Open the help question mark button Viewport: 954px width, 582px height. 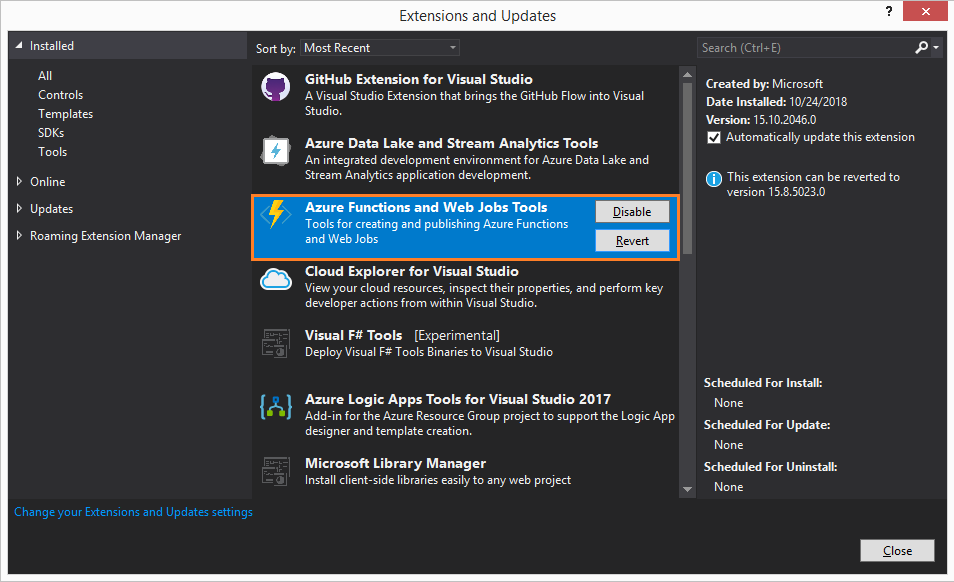[x=889, y=11]
